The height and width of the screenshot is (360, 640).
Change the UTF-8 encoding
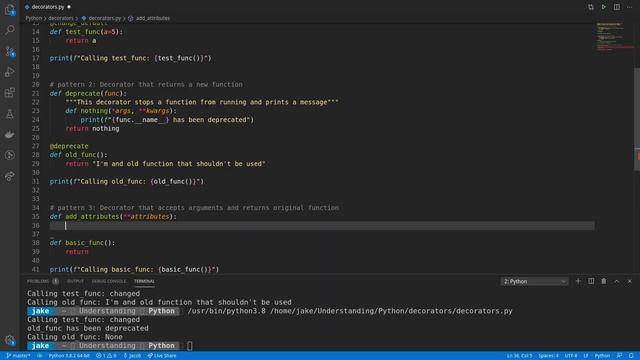coord(571,356)
